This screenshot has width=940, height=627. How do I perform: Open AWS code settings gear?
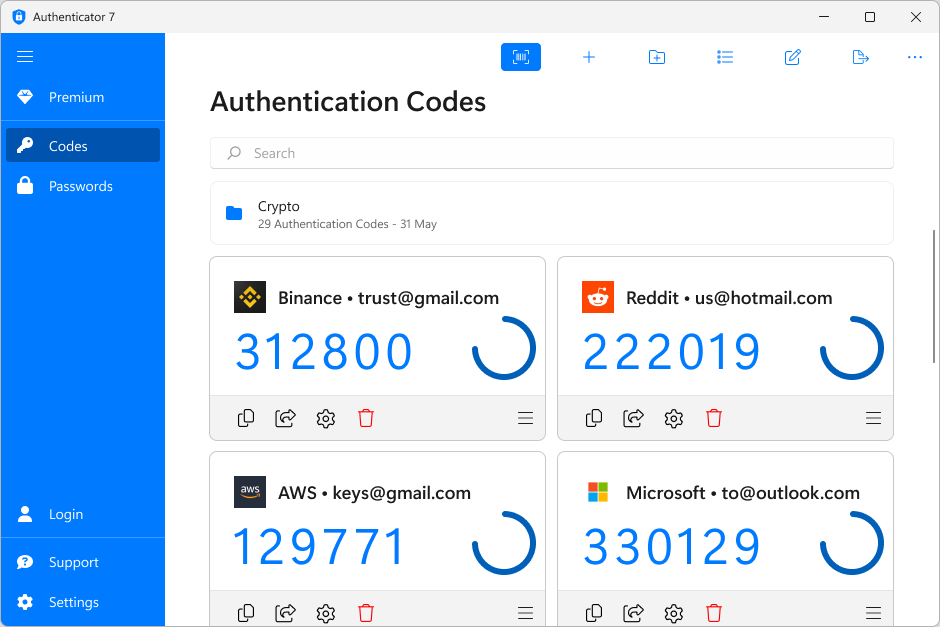tap(326, 613)
